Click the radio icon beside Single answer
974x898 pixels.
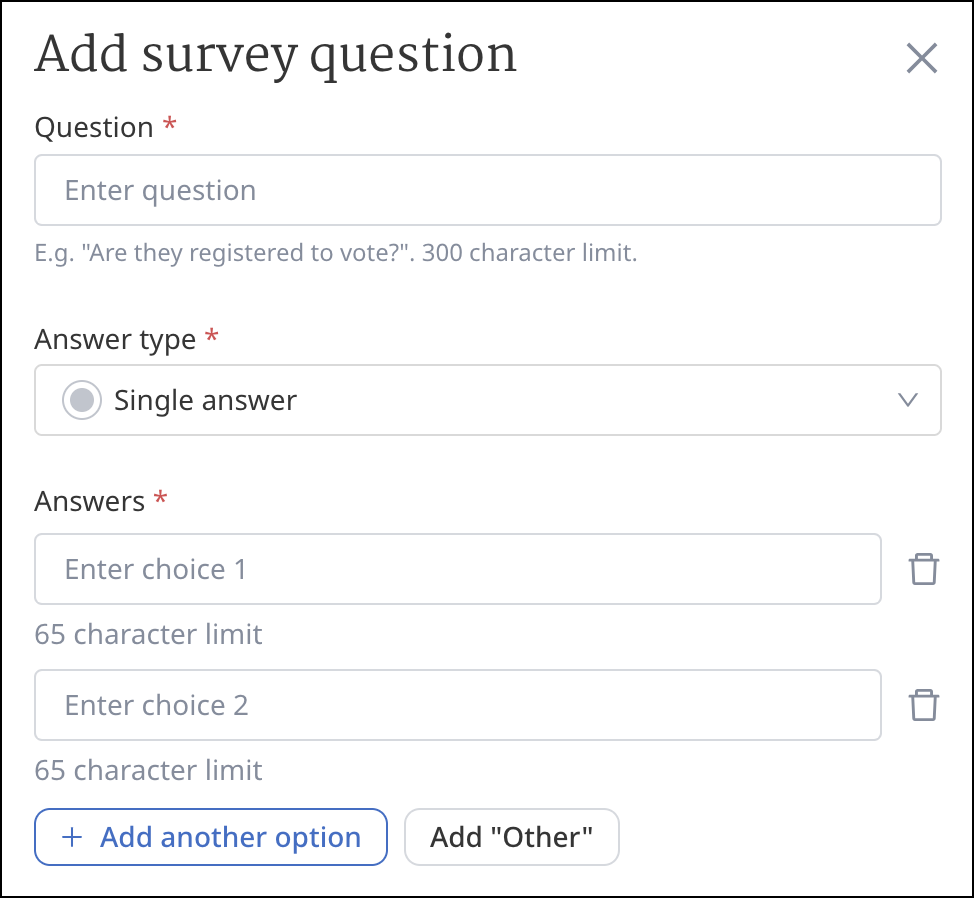tap(82, 401)
